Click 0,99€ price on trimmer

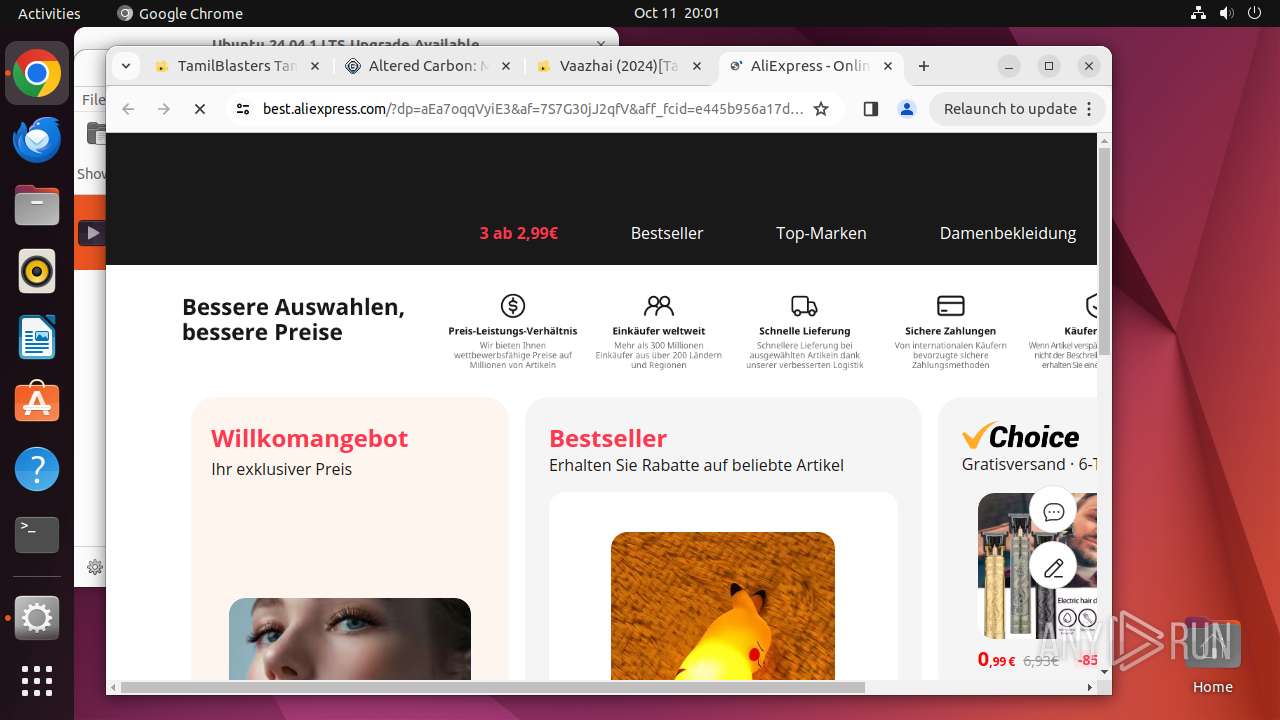[x=996, y=660]
